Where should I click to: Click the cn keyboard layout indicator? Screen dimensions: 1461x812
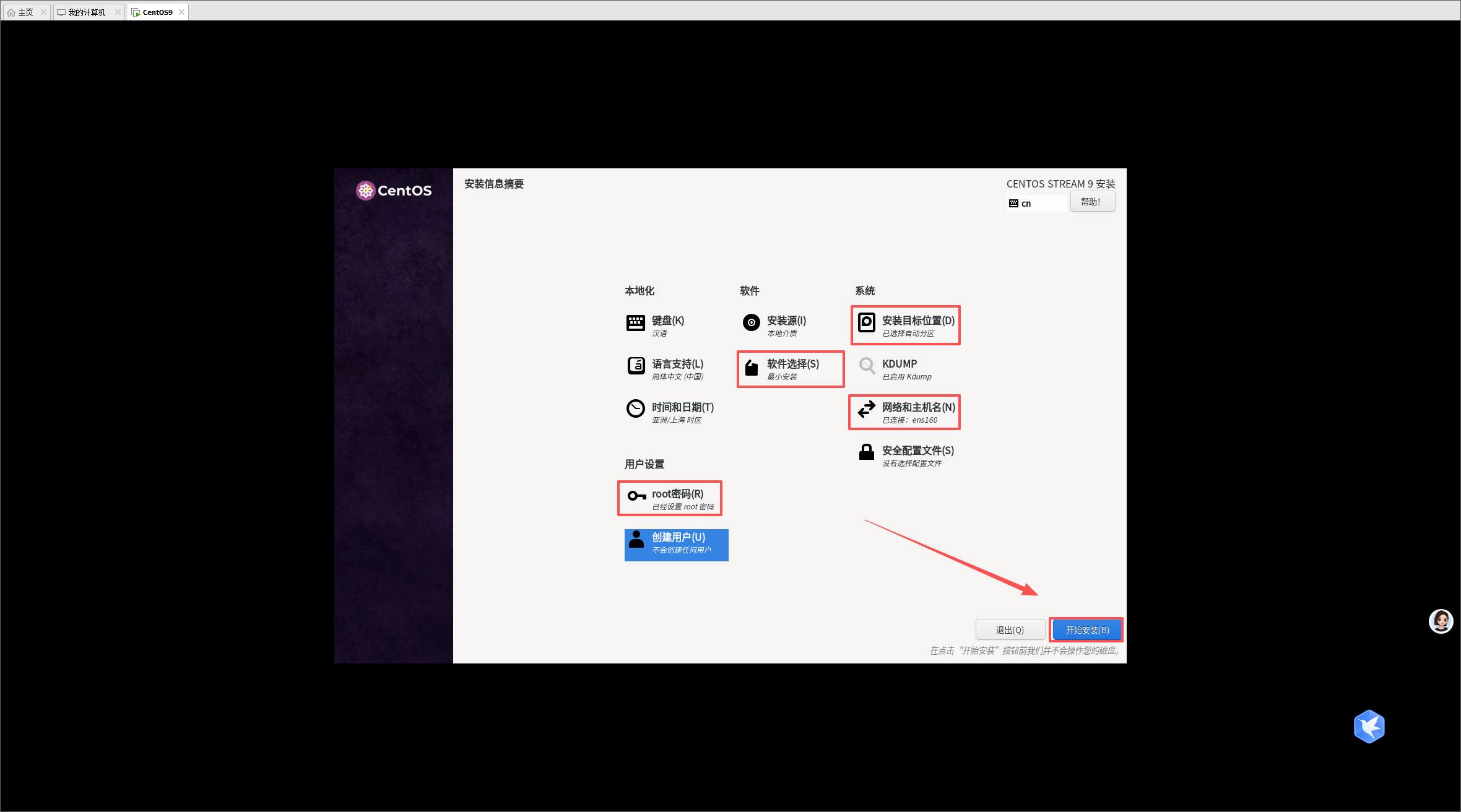(x=1037, y=203)
